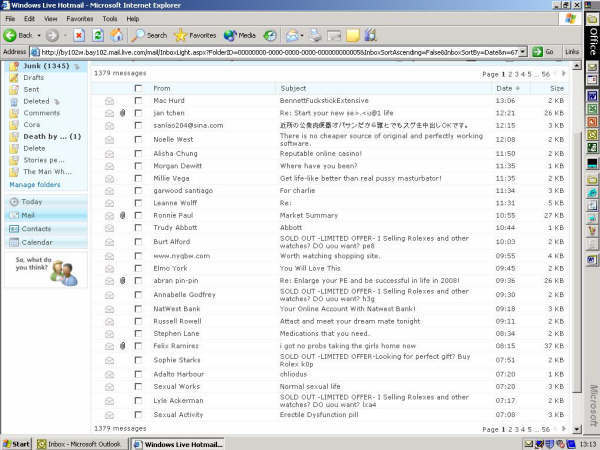Click the IE Back button
The height and width of the screenshot is (450, 600).
(x=18, y=36)
